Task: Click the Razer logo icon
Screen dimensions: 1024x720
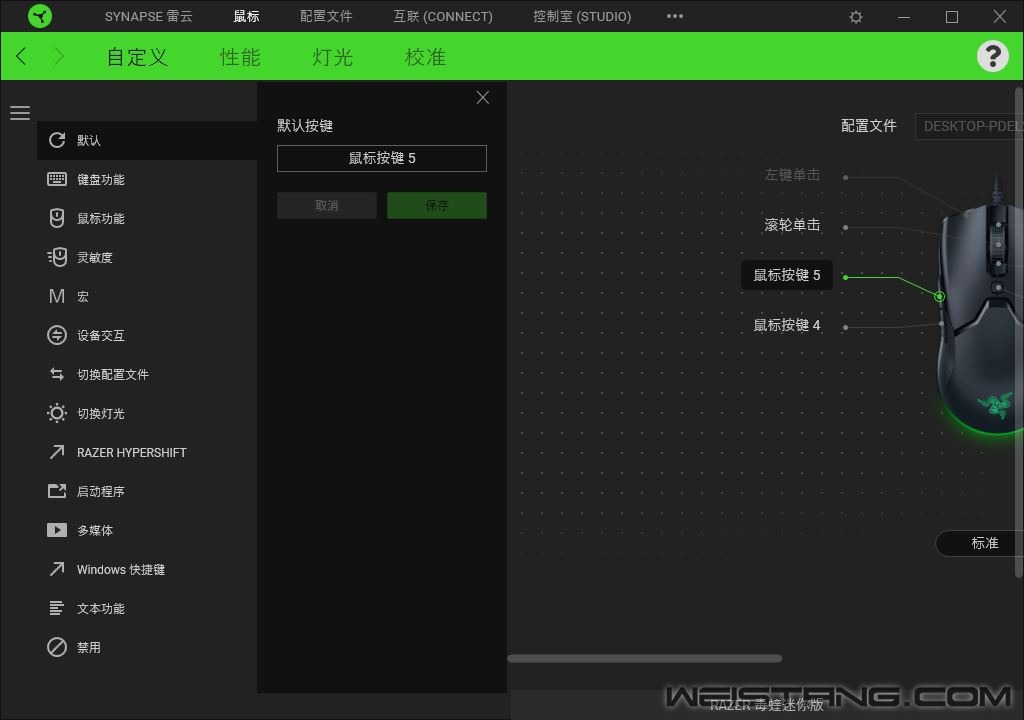Action: pyautogui.click(x=40, y=16)
